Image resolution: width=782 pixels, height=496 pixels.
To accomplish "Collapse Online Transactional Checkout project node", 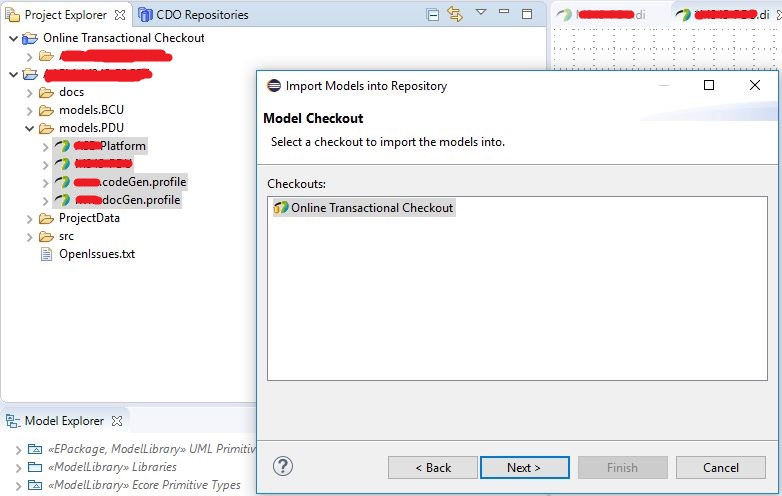I will pyautogui.click(x=13, y=38).
